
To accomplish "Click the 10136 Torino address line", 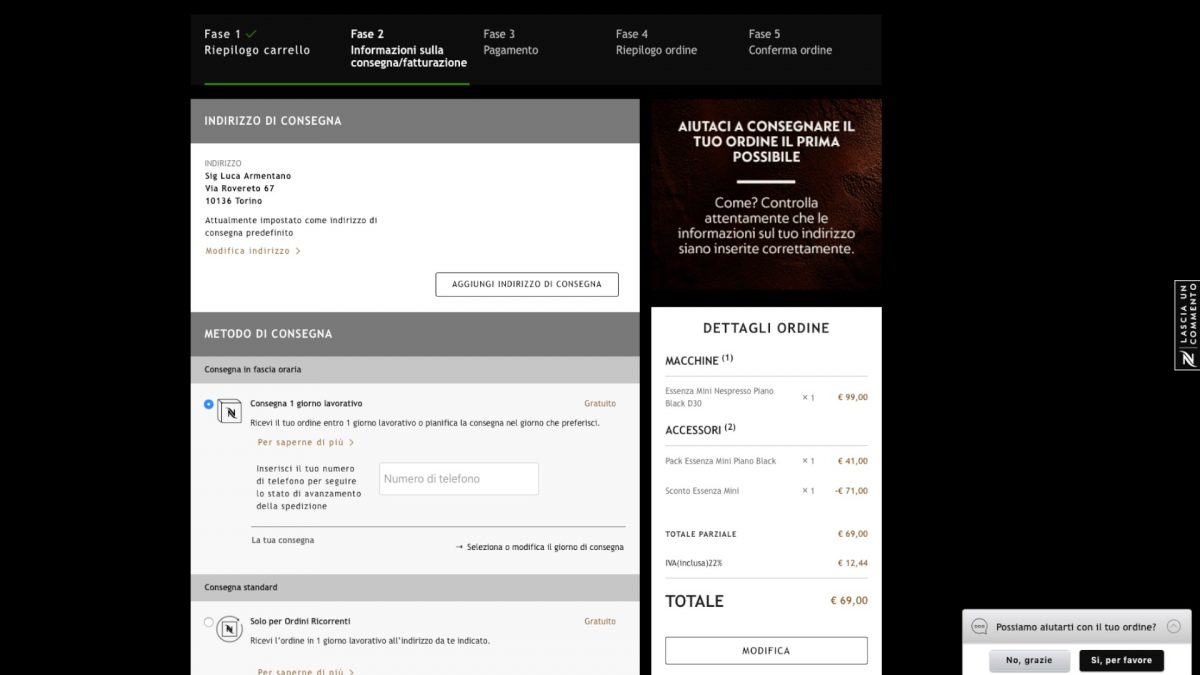I will pos(234,201).
